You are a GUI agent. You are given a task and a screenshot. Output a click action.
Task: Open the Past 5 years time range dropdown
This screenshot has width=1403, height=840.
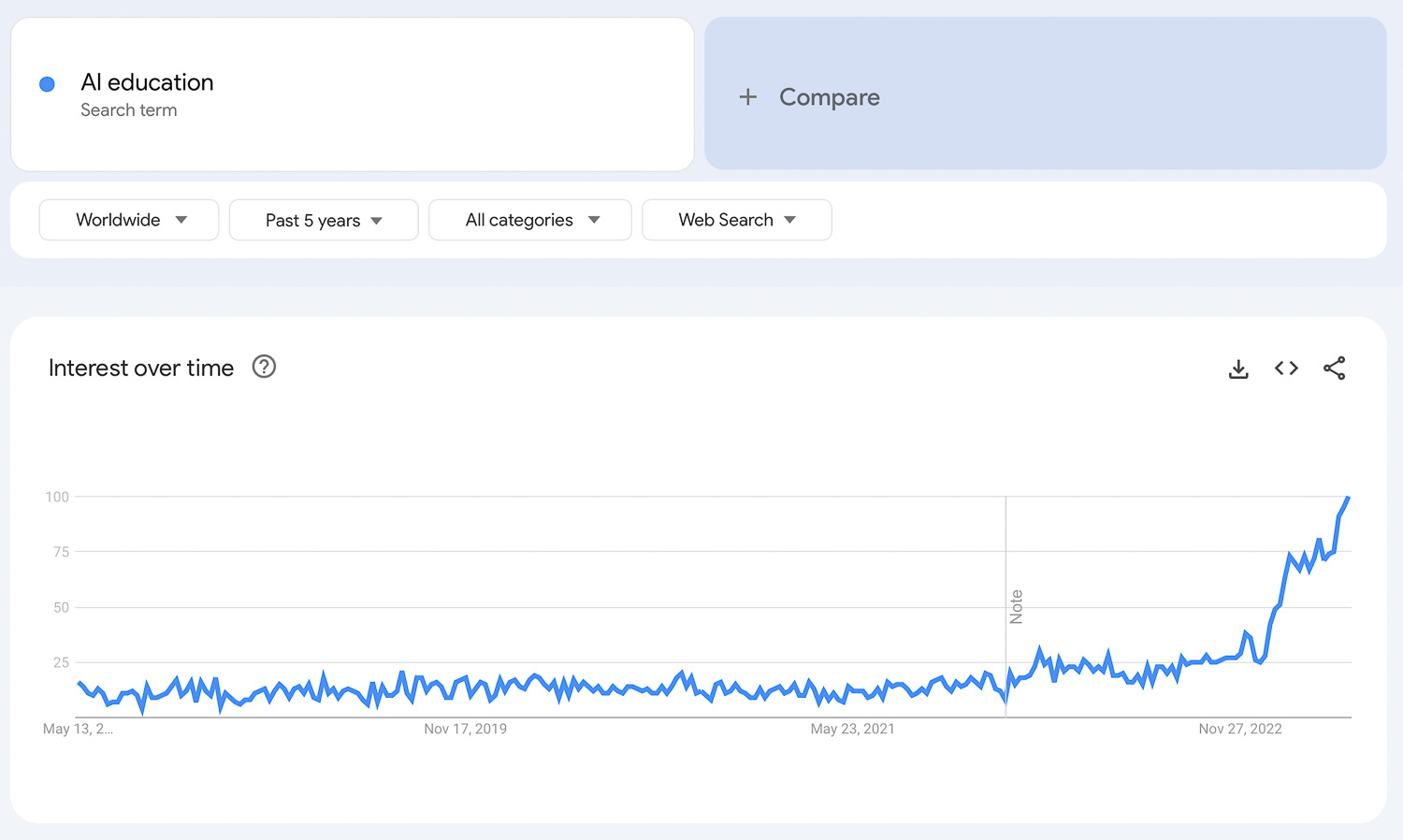point(324,221)
